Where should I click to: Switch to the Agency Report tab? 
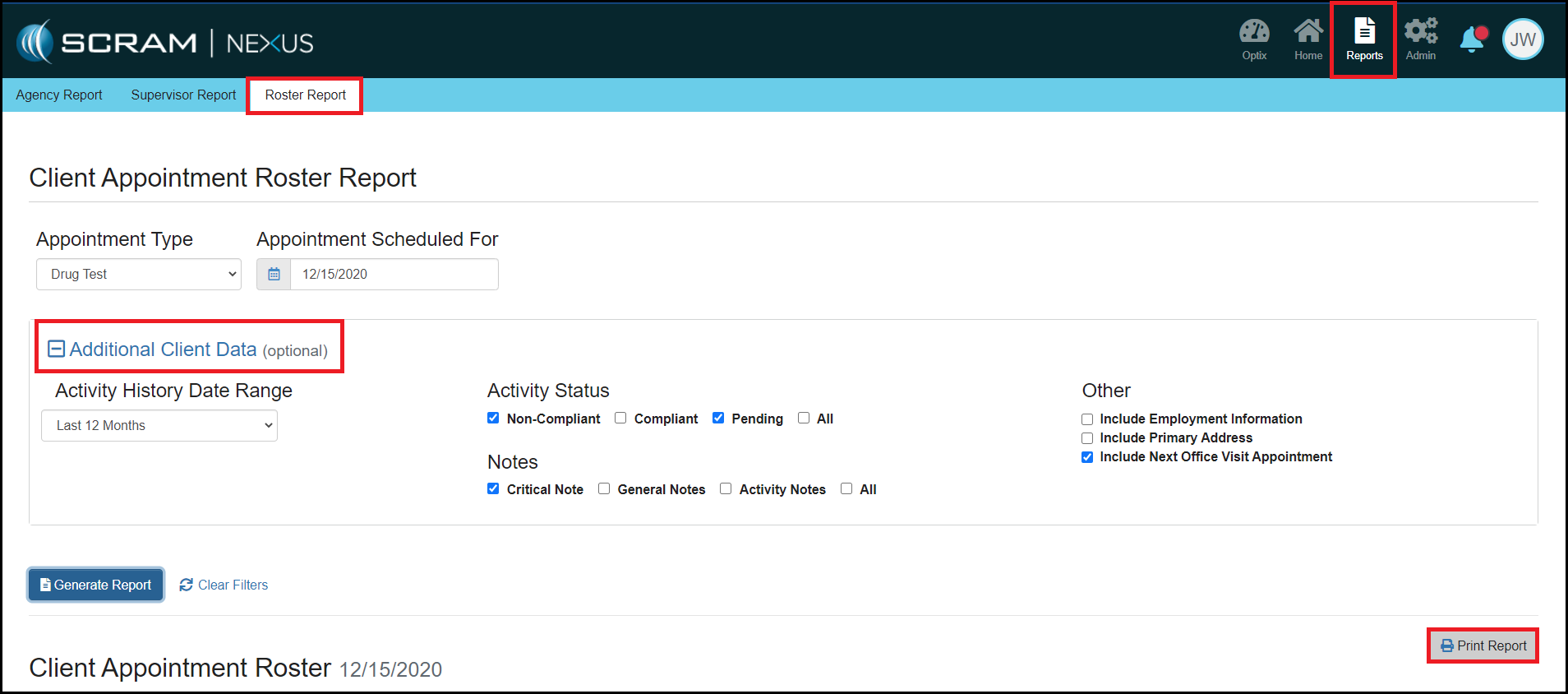[x=59, y=95]
